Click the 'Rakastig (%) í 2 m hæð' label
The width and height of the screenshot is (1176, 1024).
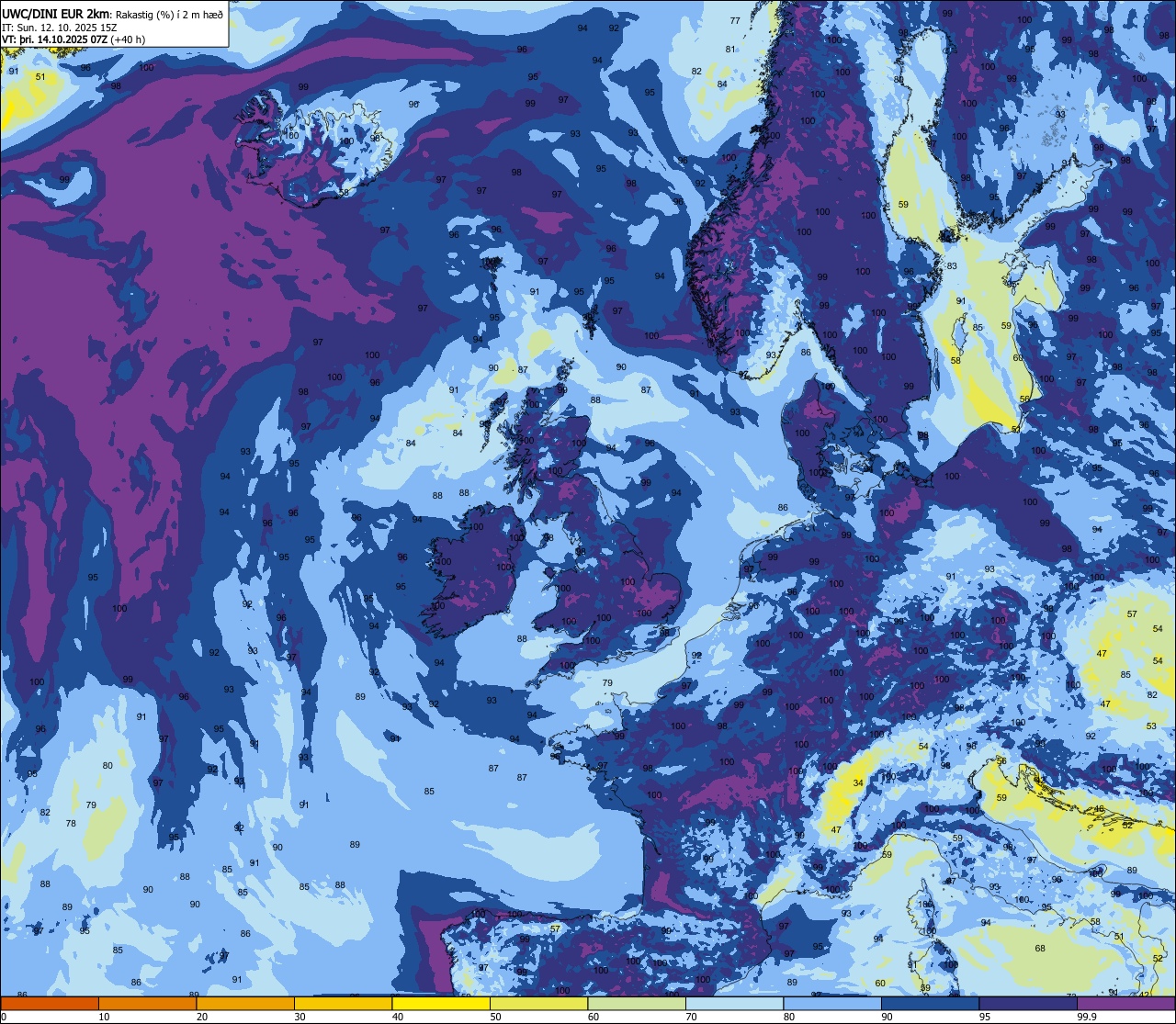coord(169,14)
